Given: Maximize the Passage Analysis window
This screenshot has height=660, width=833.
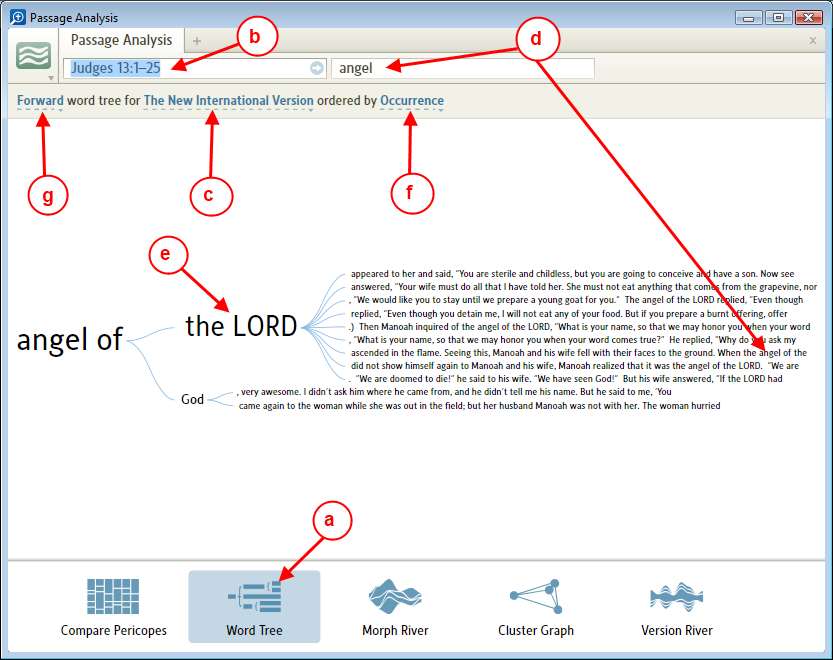Looking at the screenshot, I should point(778,18).
